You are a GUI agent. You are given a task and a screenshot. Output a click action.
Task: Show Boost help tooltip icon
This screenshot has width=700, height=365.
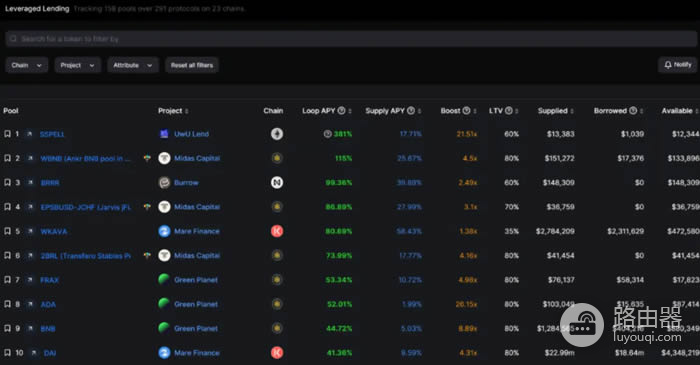click(467, 111)
